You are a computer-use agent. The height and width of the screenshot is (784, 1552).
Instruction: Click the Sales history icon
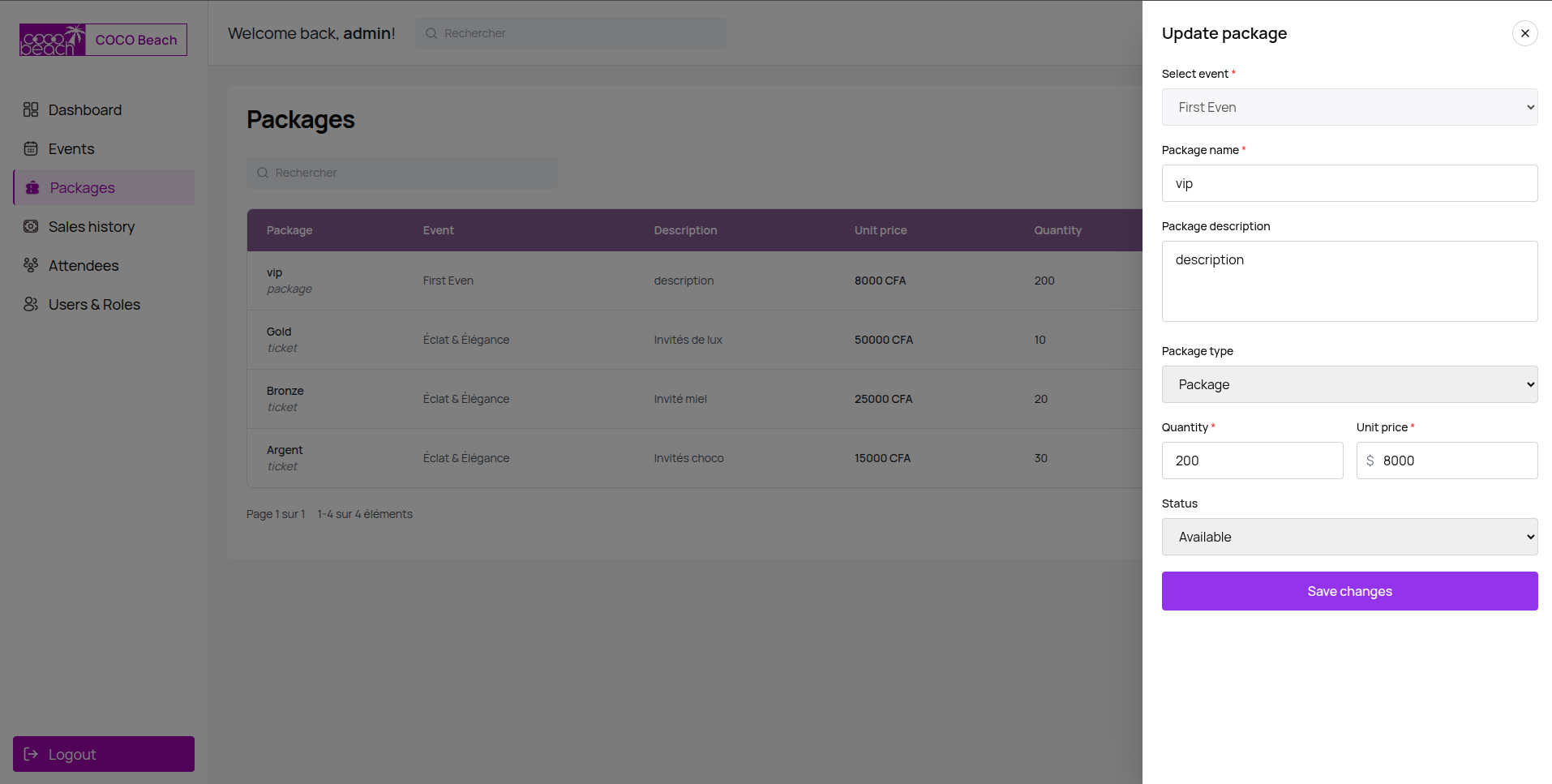tap(31, 226)
